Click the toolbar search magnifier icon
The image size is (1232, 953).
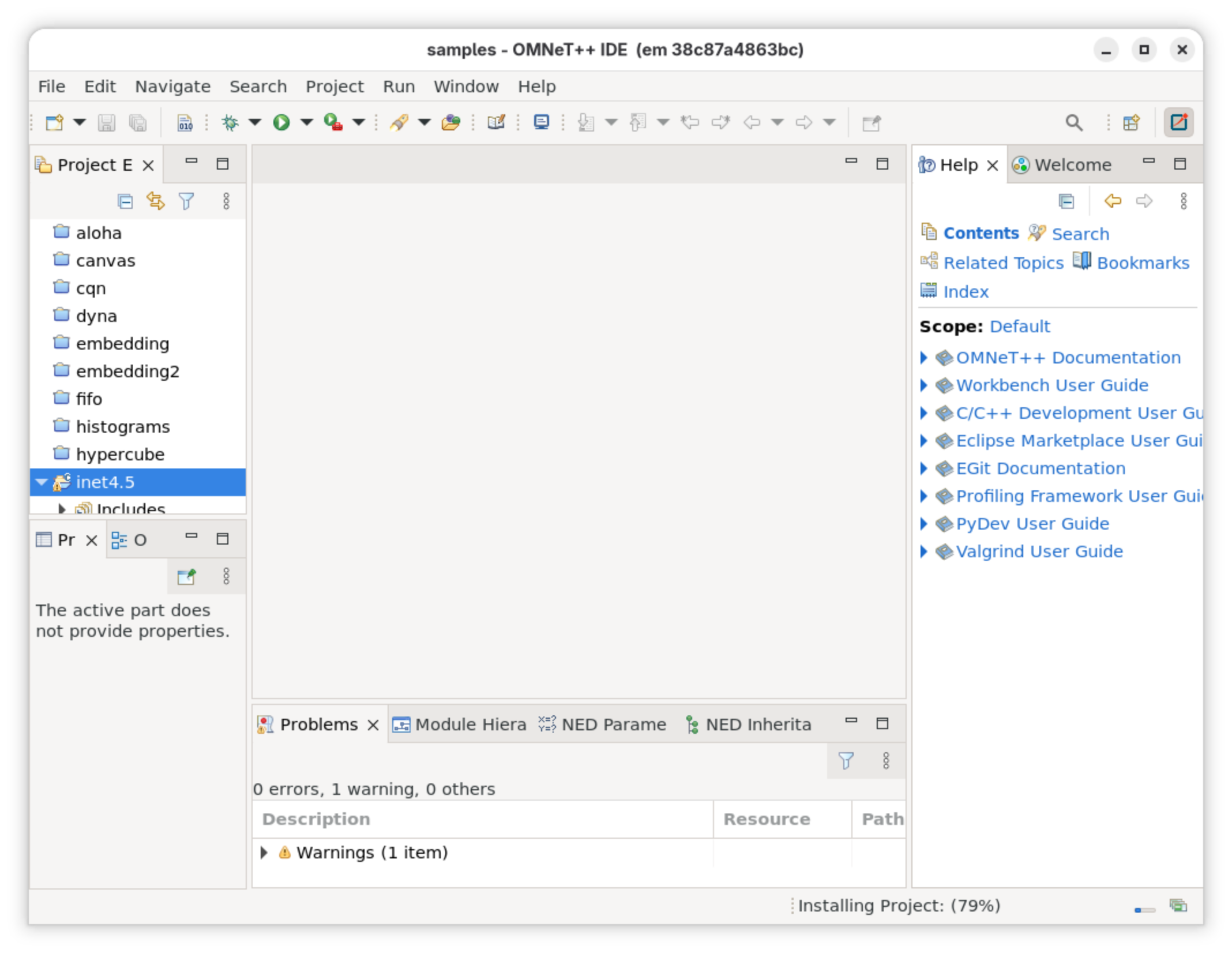tap(1073, 122)
